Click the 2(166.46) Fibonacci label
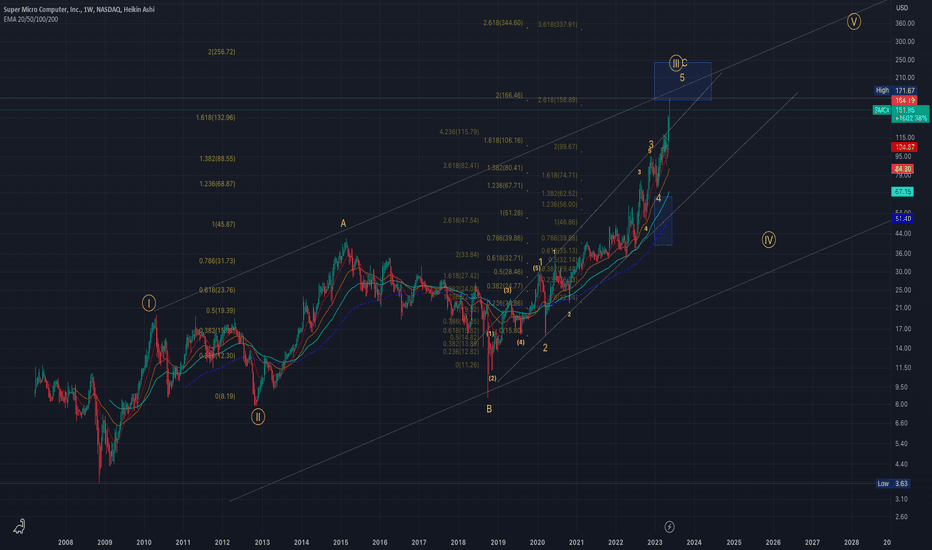This screenshot has width=932, height=550. pos(509,96)
